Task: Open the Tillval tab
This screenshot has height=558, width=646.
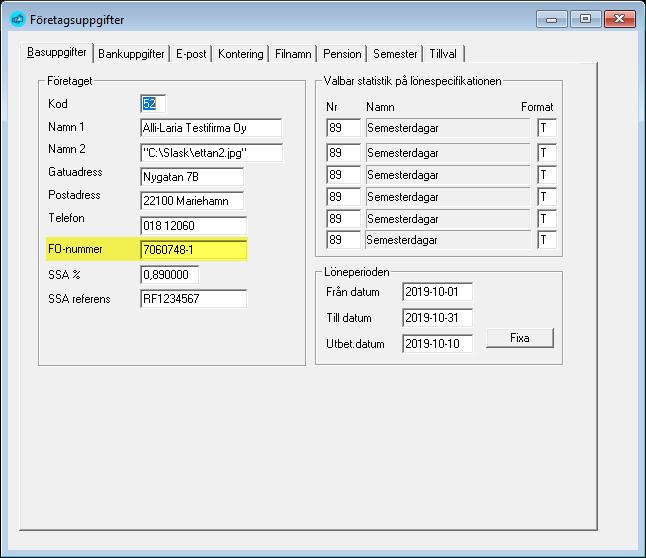Action: 443,54
